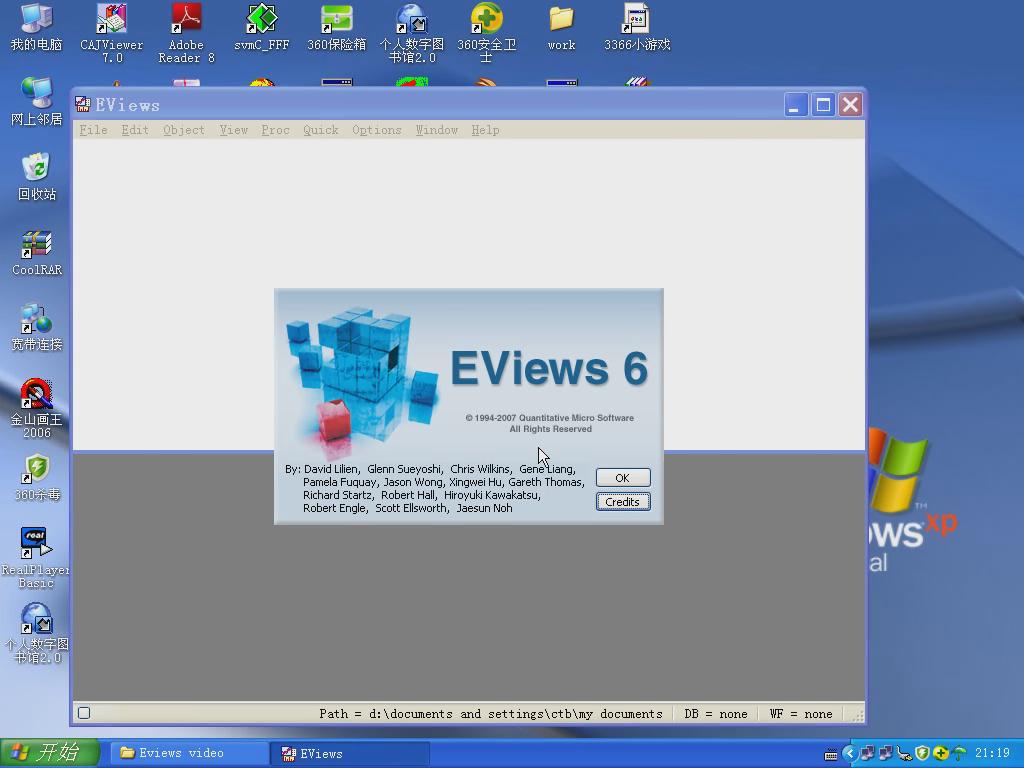Click the green umbrella tray icon
The height and width of the screenshot is (768, 1024).
point(959,754)
